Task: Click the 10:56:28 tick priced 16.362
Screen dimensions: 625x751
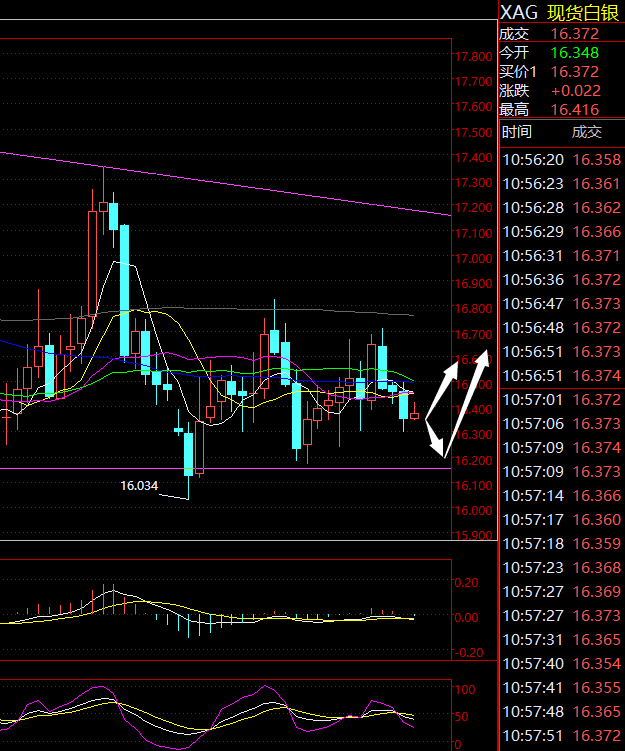Action: point(562,207)
